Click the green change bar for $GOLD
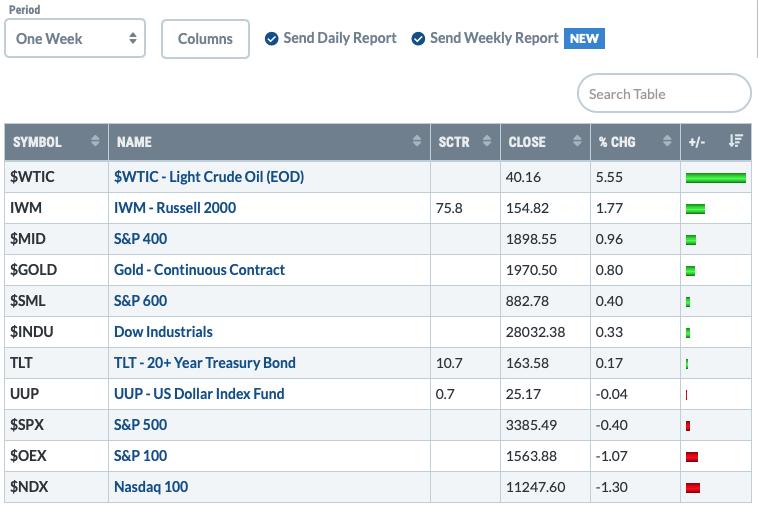The height and width of the screenshot is (508, 758). point(690,271)
